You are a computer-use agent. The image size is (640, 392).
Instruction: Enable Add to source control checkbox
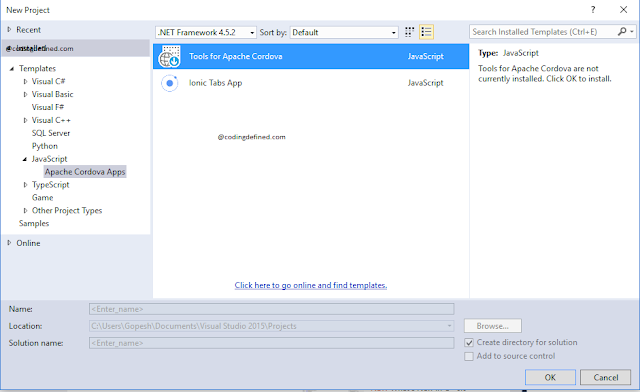[469, 356]
